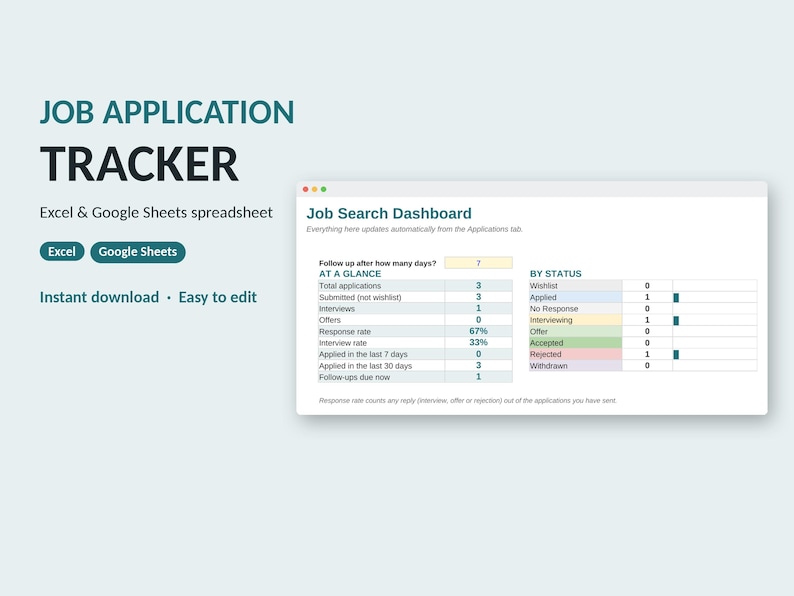Select the Interviews value 1
Screen dimensions: 794x596
479,308
